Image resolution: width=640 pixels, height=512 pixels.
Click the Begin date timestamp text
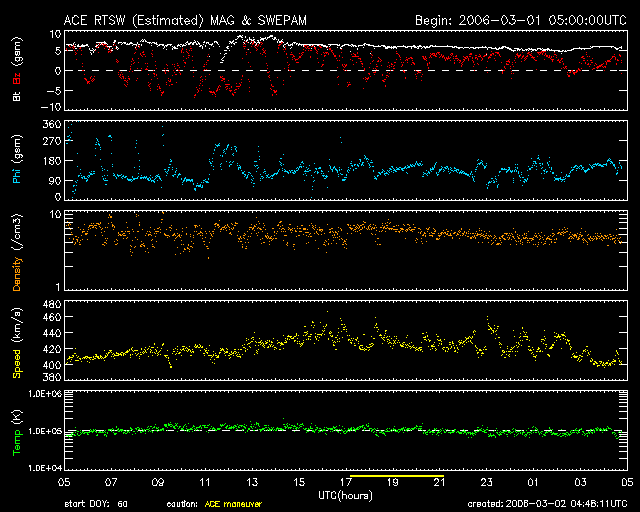coord(519,19)
